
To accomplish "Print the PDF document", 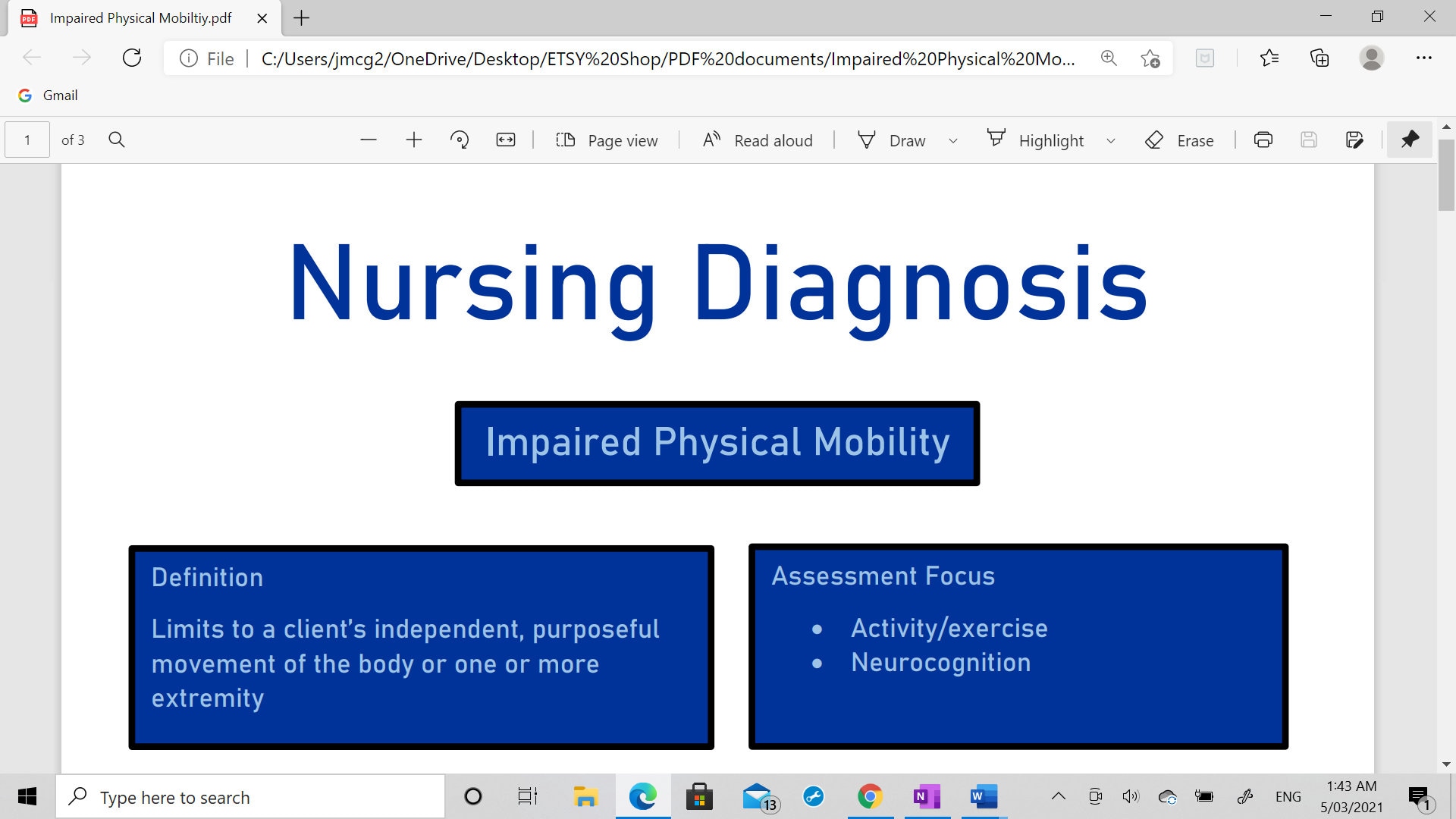I will tap(1263, 140).
